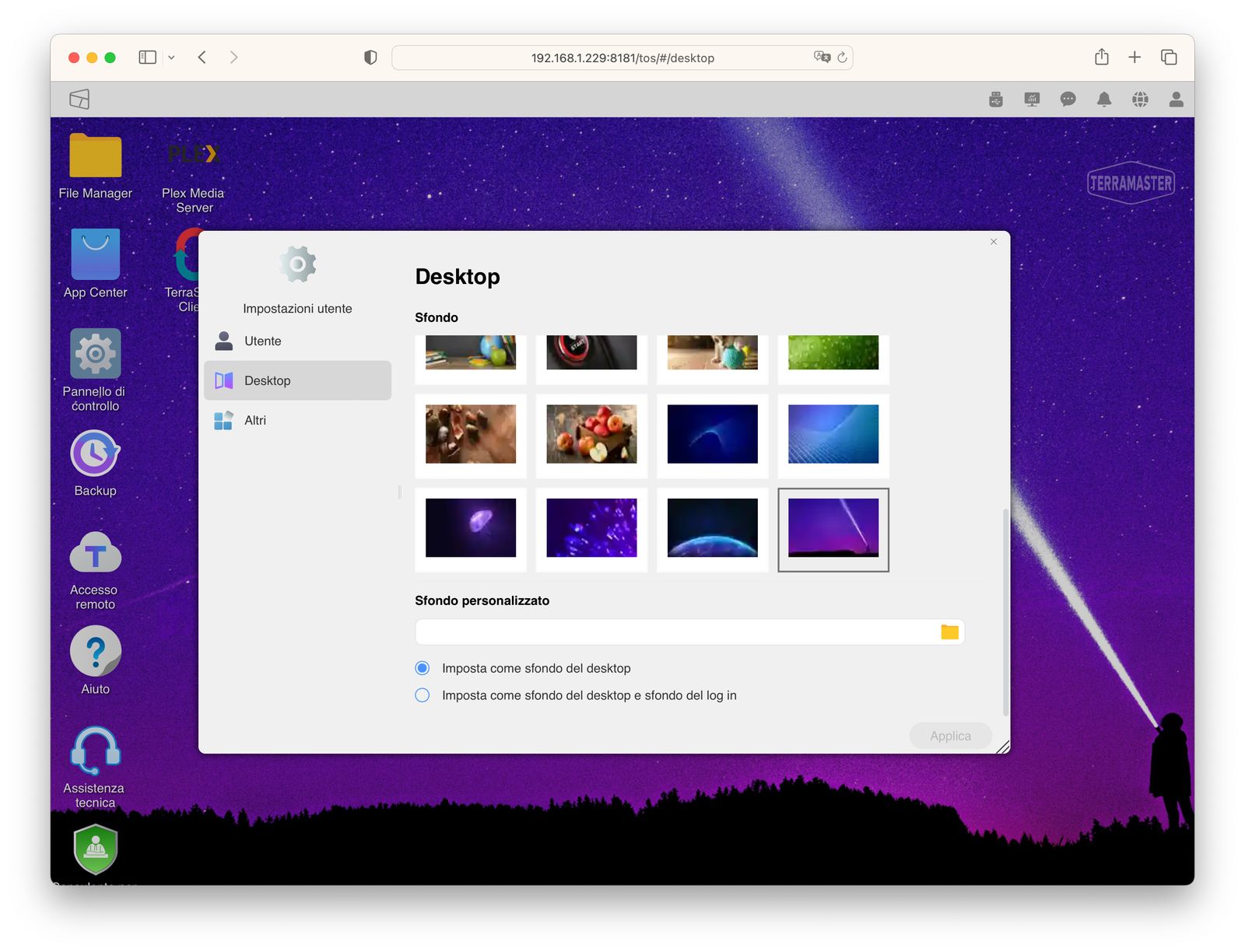Click the Sfondo personalizzato path field
Screen dimensions: 1245x952
[689, 632]
